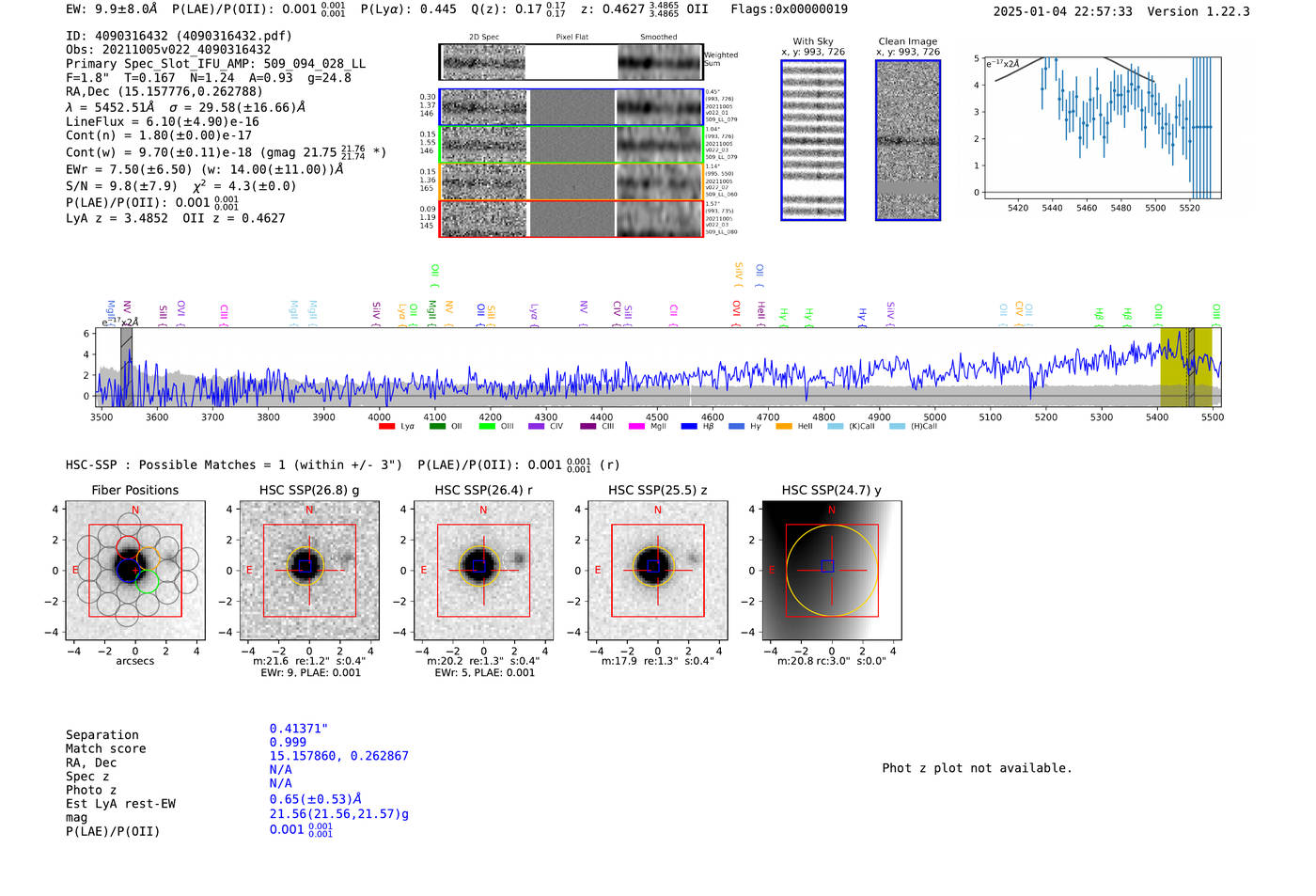
Task: Click the Clean Image panel
Action: click(x=908, y=140)
